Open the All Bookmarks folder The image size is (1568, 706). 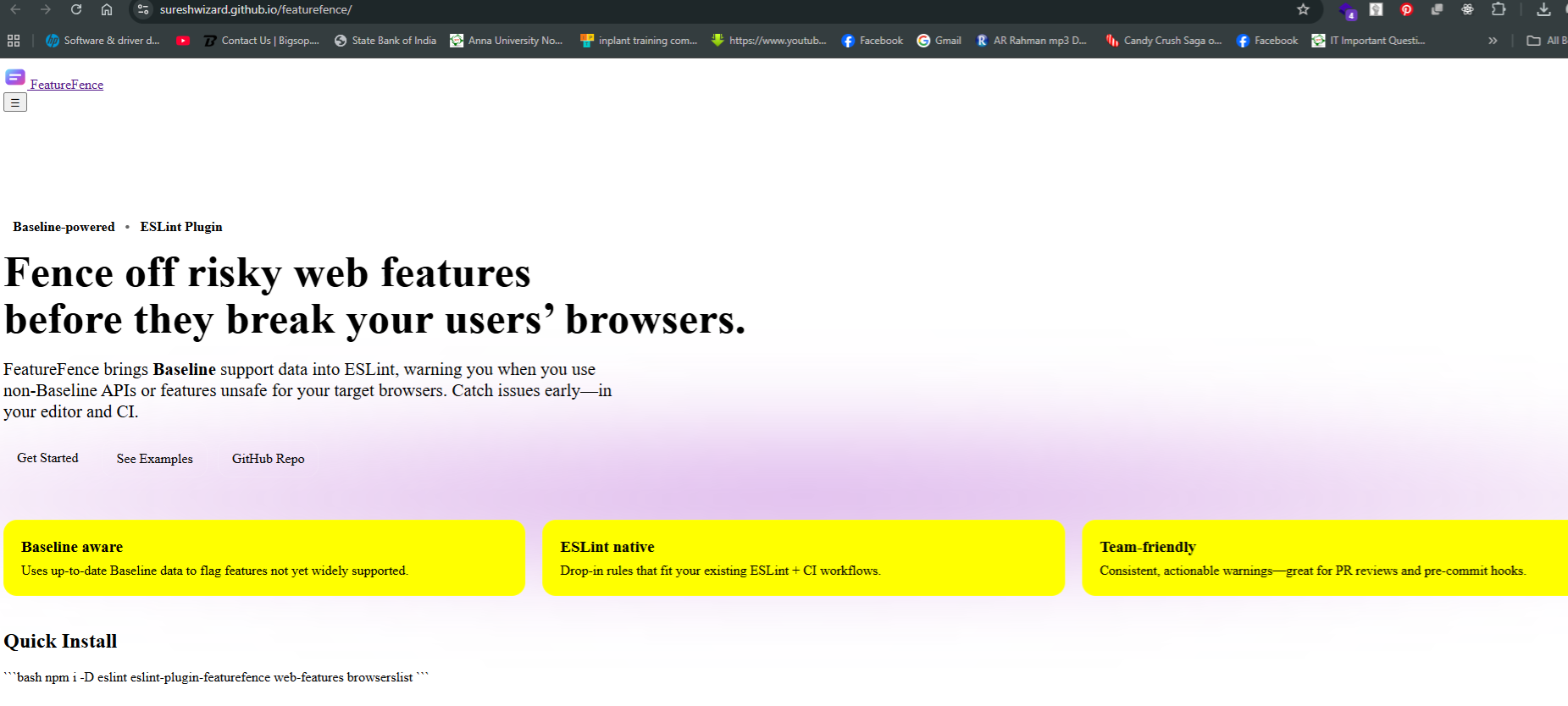pos(1547,41)
